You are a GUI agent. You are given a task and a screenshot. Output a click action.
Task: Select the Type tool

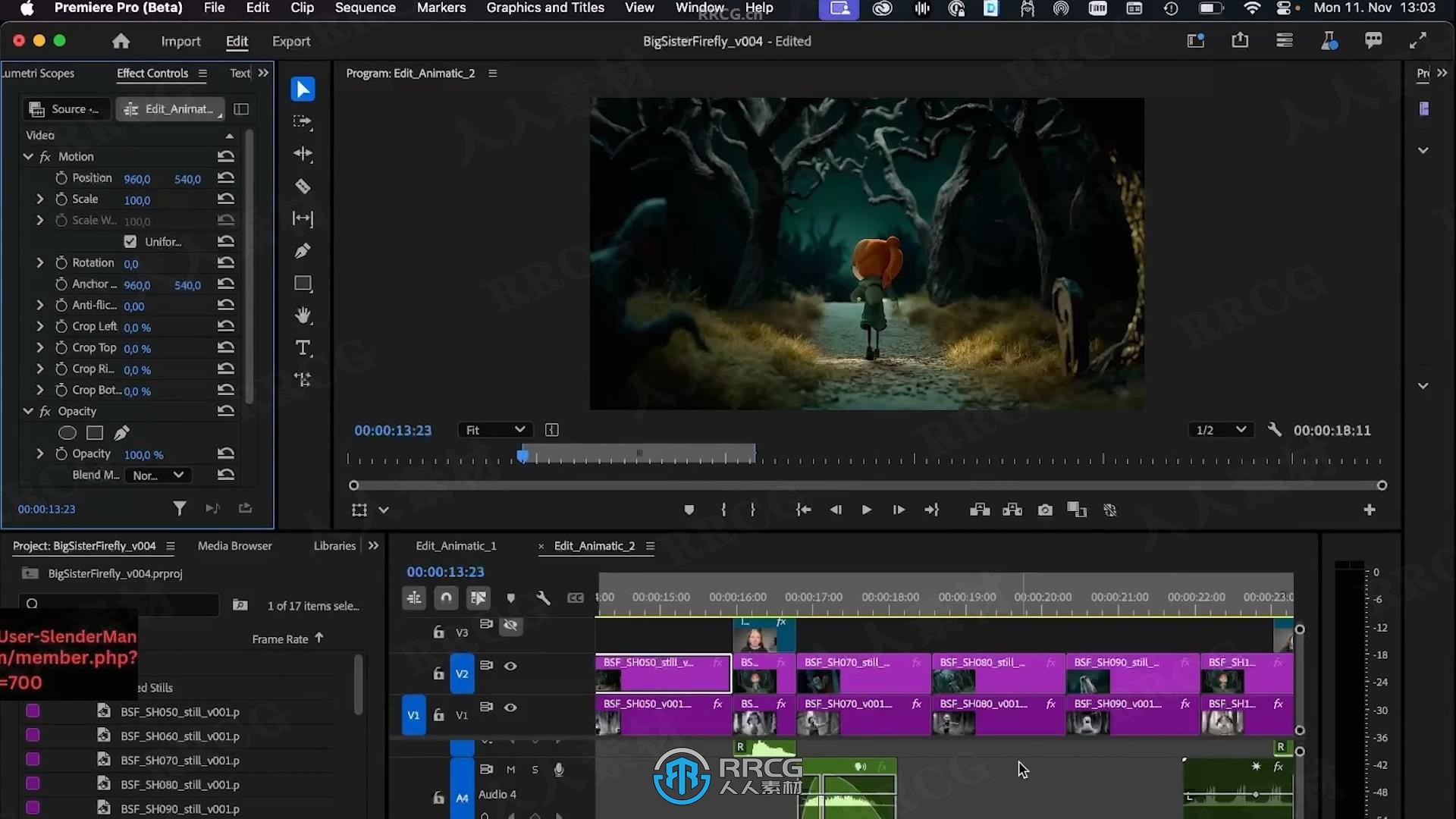point(303,347)
